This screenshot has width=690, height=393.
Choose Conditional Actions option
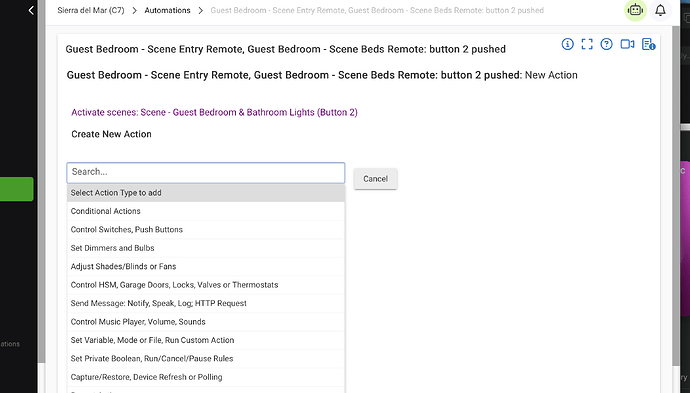(x=206, y=211)
